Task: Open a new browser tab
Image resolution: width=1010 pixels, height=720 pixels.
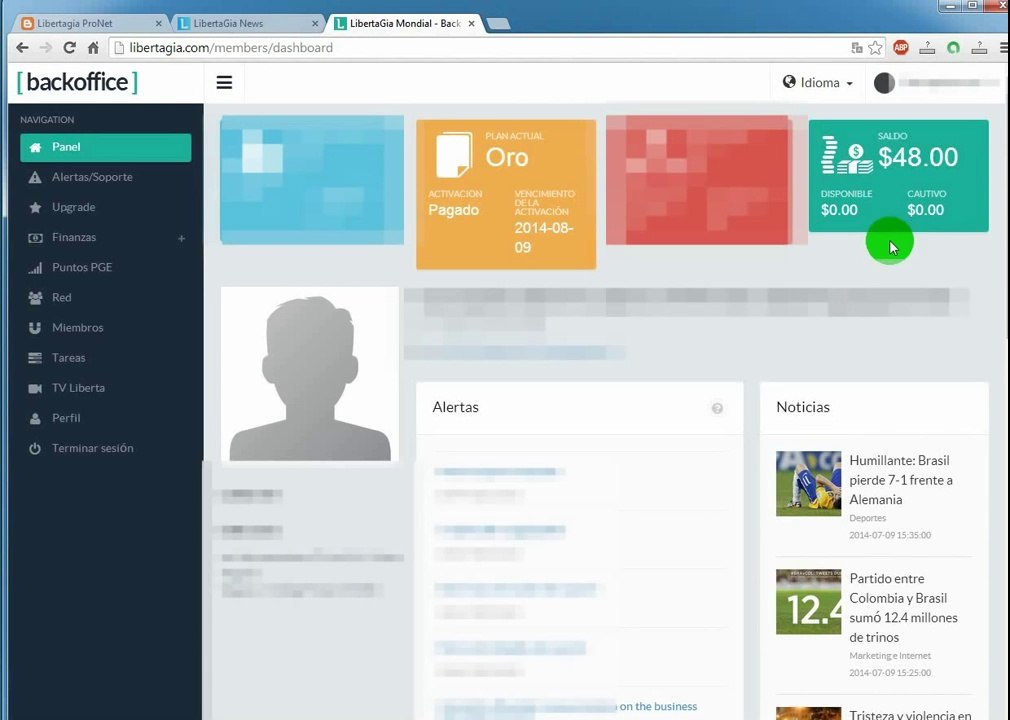Action: tap(498, 23)
